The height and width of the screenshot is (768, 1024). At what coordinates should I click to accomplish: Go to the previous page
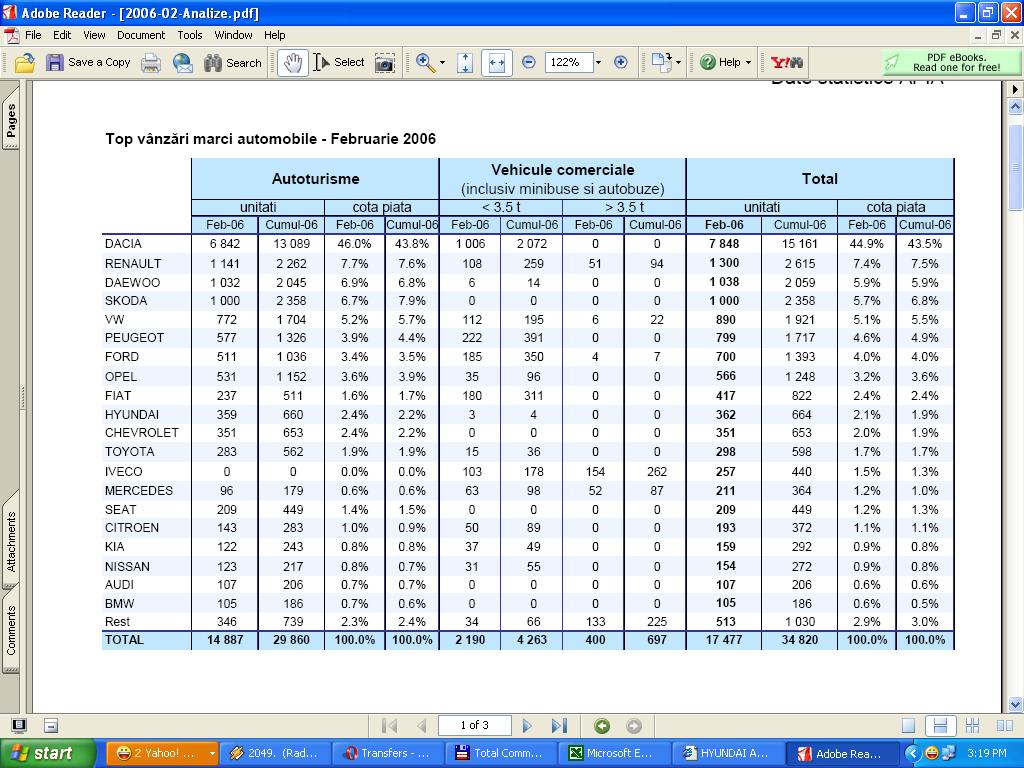click(x=421, y=726)
